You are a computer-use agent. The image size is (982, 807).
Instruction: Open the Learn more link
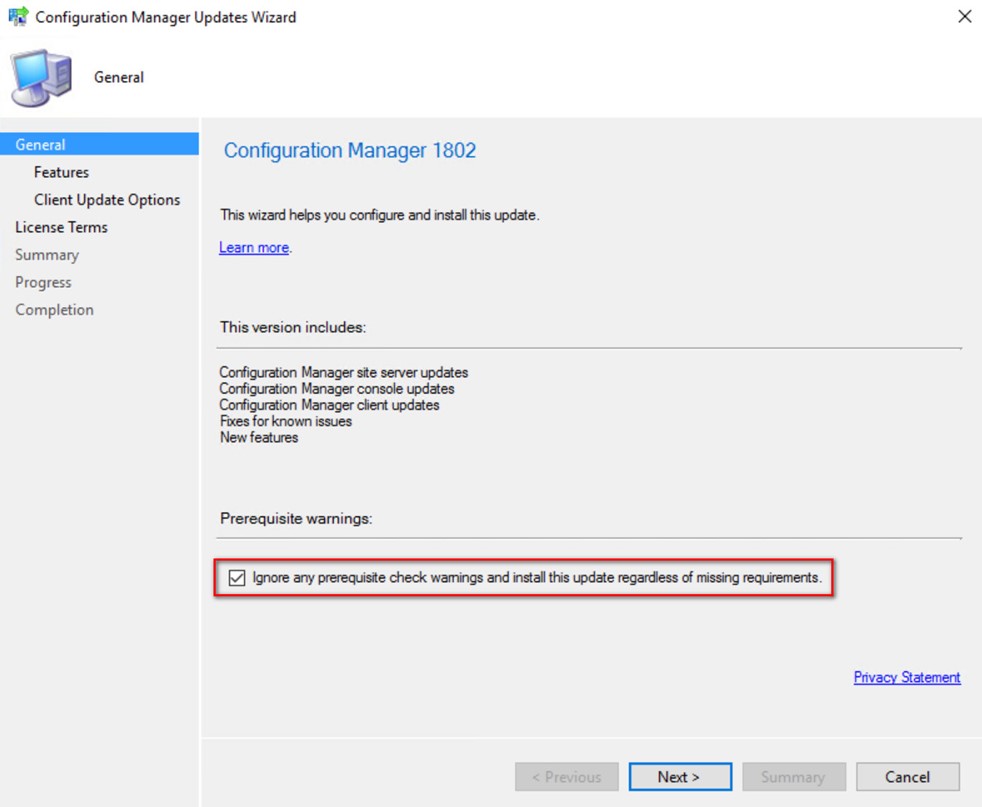click(x=254, y=247)
